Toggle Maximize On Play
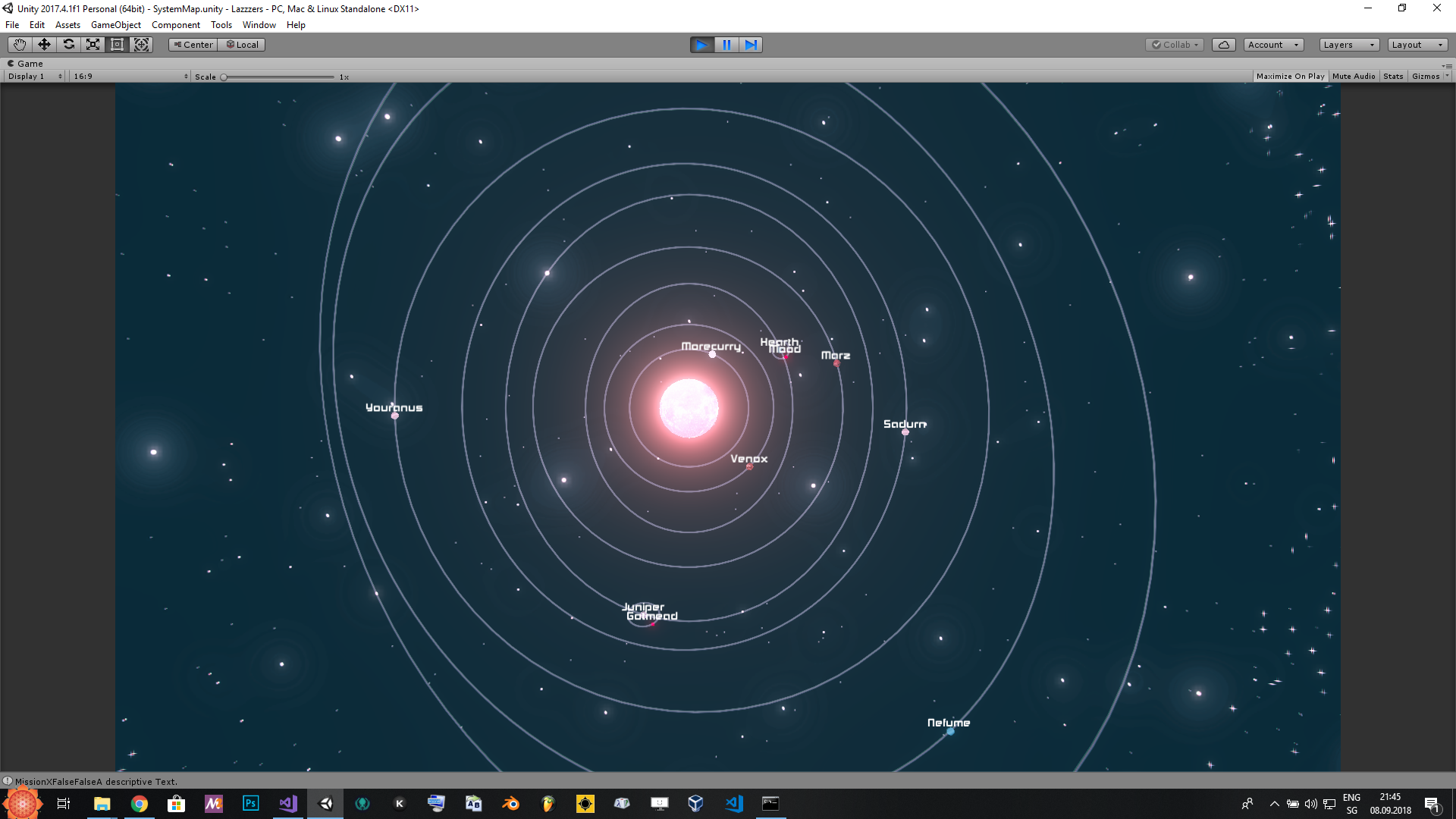 click(1290, 77)
